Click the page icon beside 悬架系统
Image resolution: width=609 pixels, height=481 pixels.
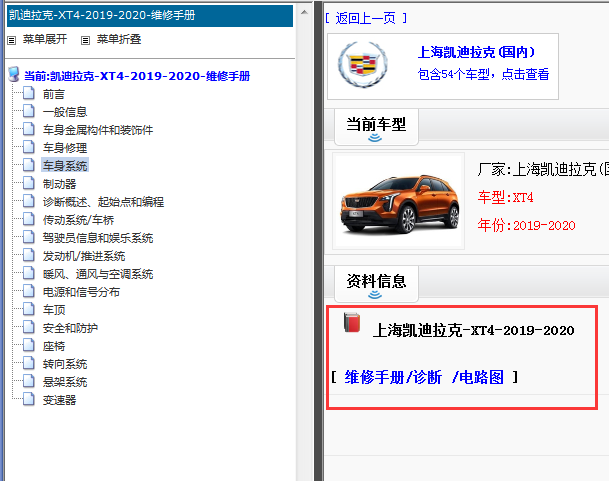point(29,382)
